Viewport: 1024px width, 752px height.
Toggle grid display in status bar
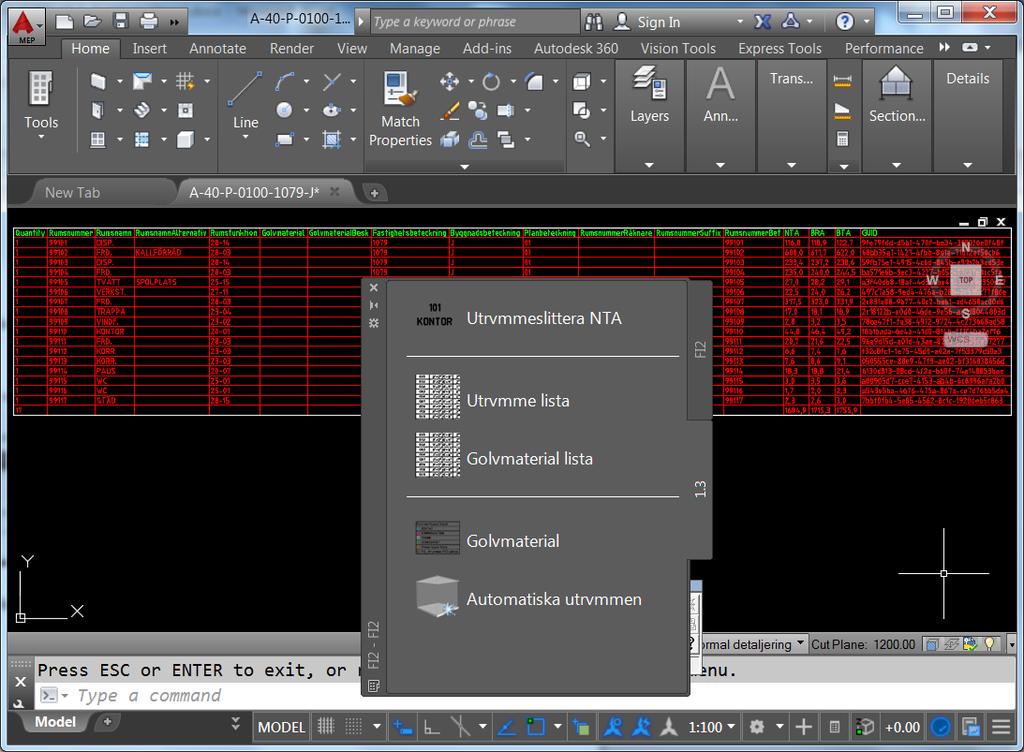point(326,726)
